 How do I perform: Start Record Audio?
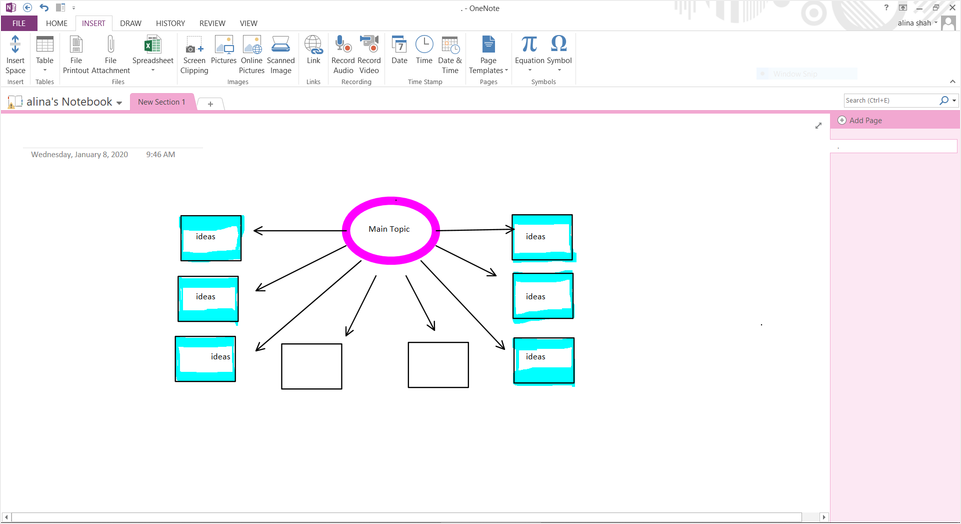point(343,46)
